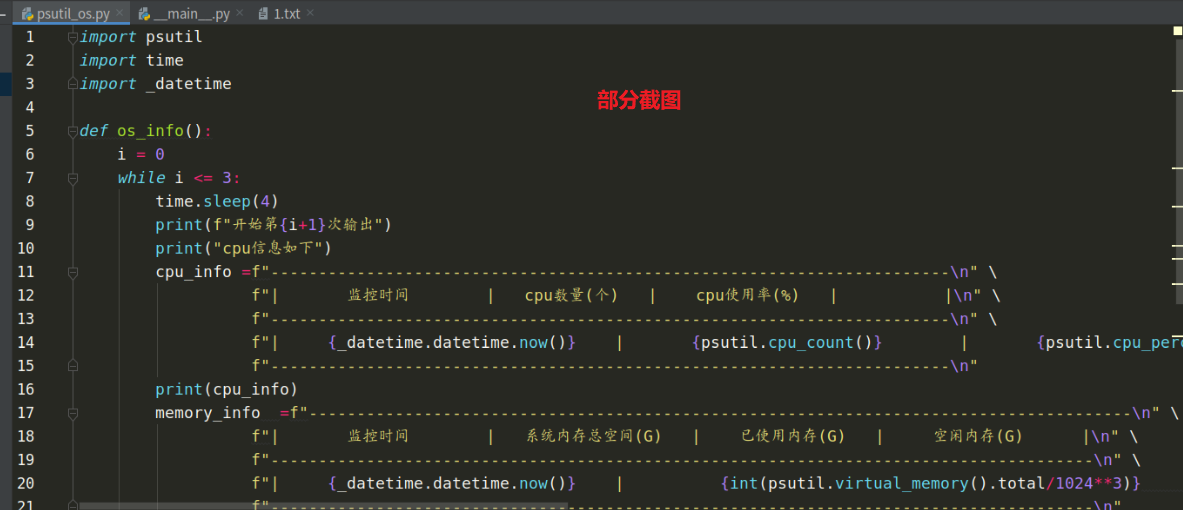The height and width of the screenshot is (510, 1183).
Task: Click line number 4 in the gutter
Action: [x=29, y=107]
